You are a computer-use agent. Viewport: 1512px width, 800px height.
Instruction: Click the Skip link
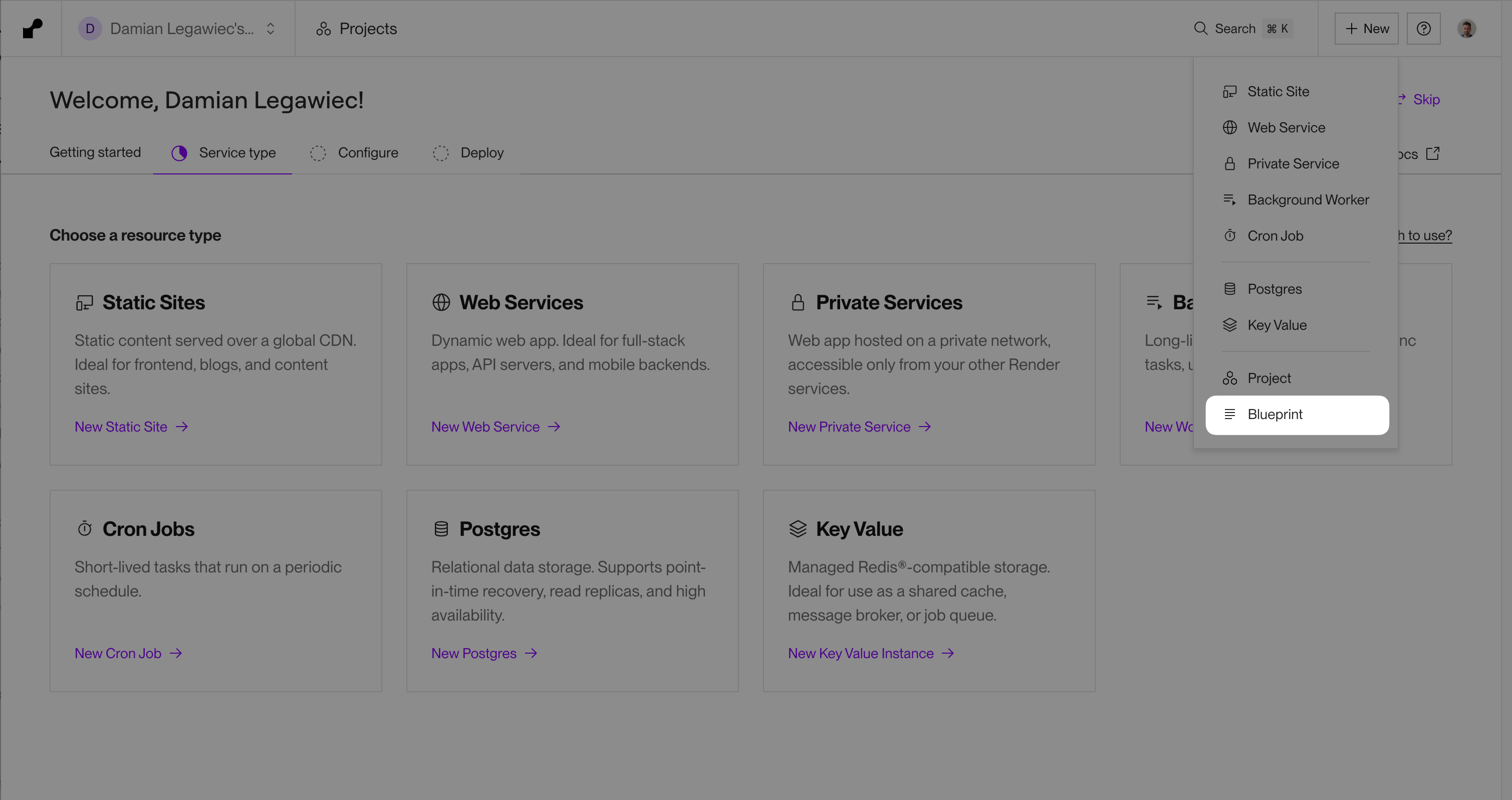pos(1426,99)
